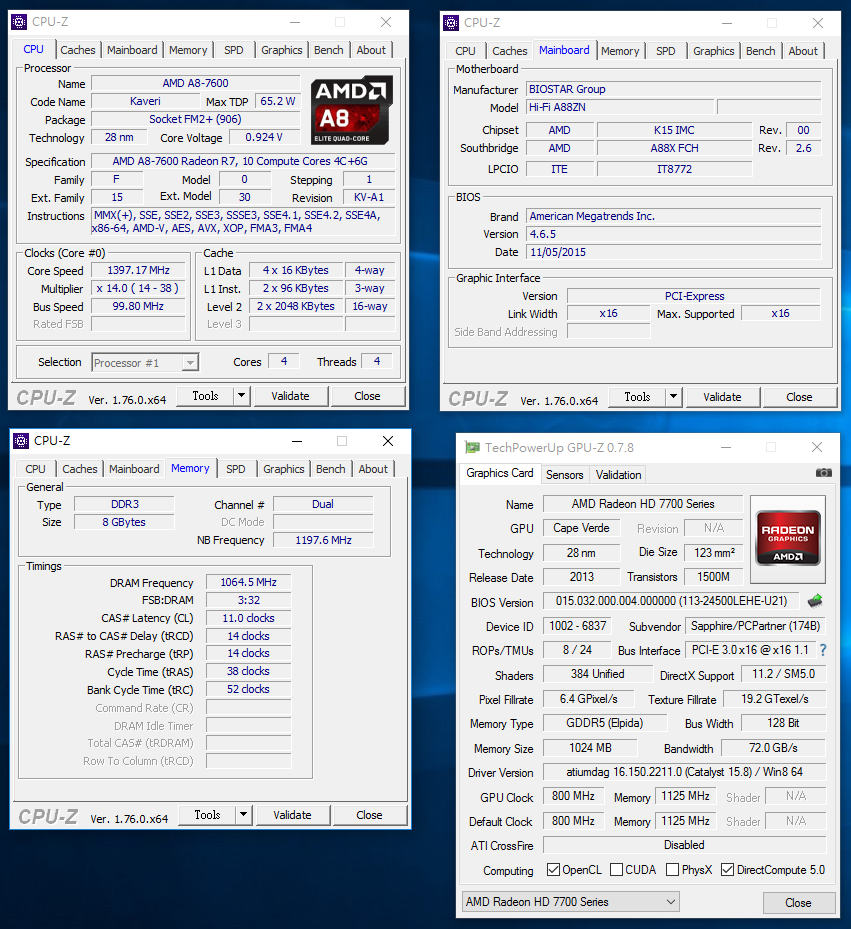
Task: Click the GPU Name field in GPU-Z
Action: (x=643, y=504)
